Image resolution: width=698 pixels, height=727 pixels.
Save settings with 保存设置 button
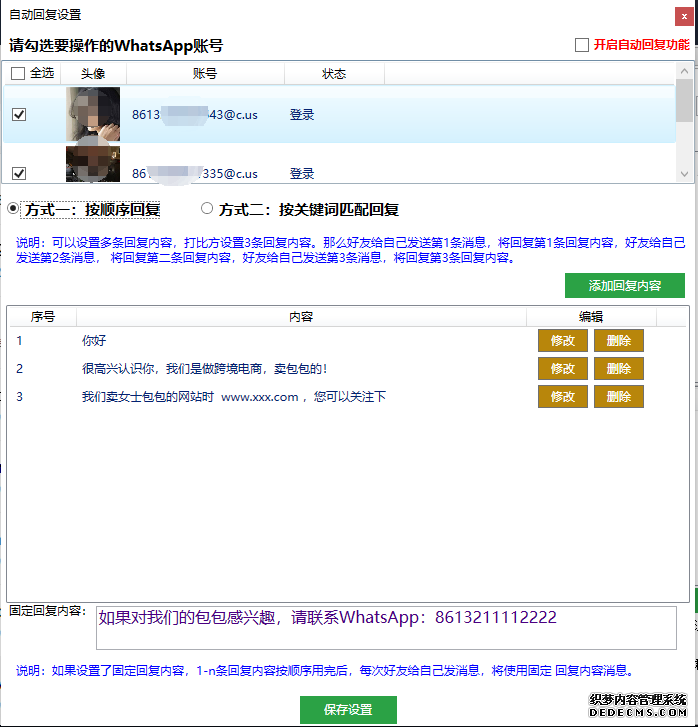point(348,709)
